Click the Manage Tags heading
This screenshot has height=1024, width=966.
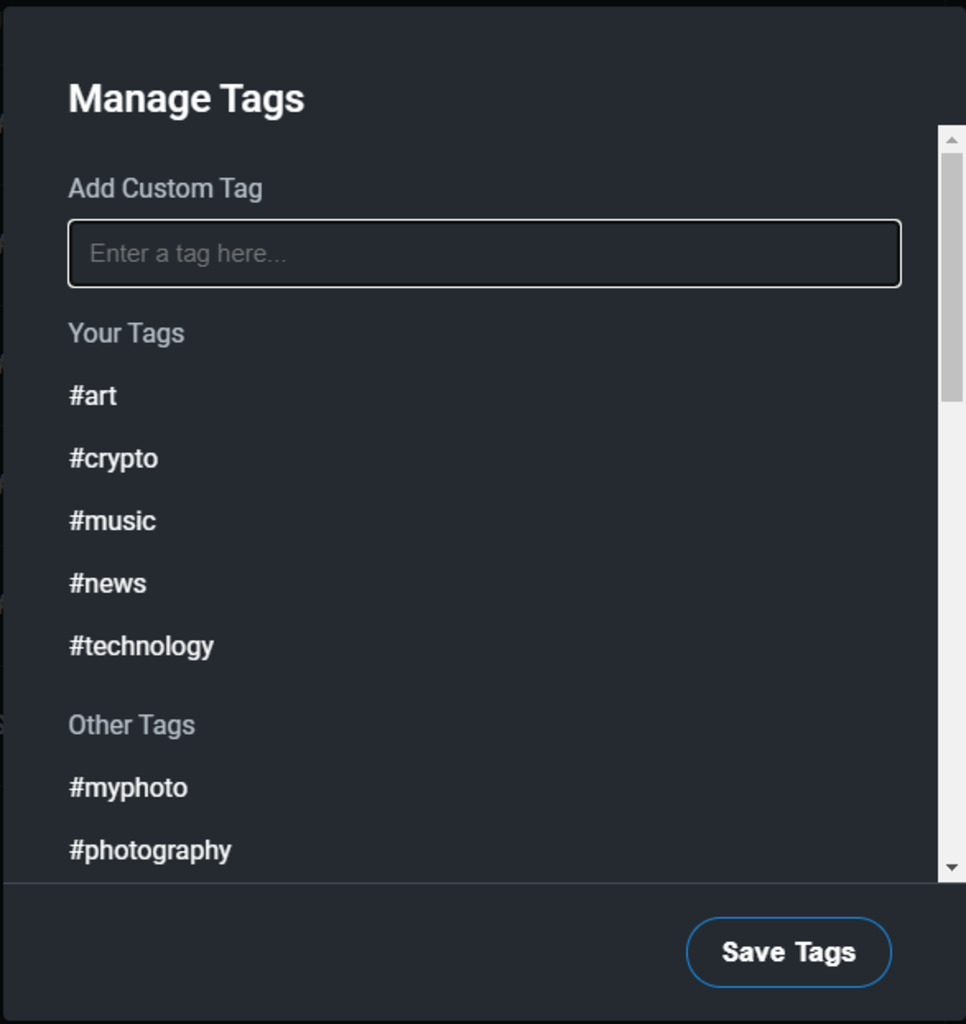coord(186,99)
